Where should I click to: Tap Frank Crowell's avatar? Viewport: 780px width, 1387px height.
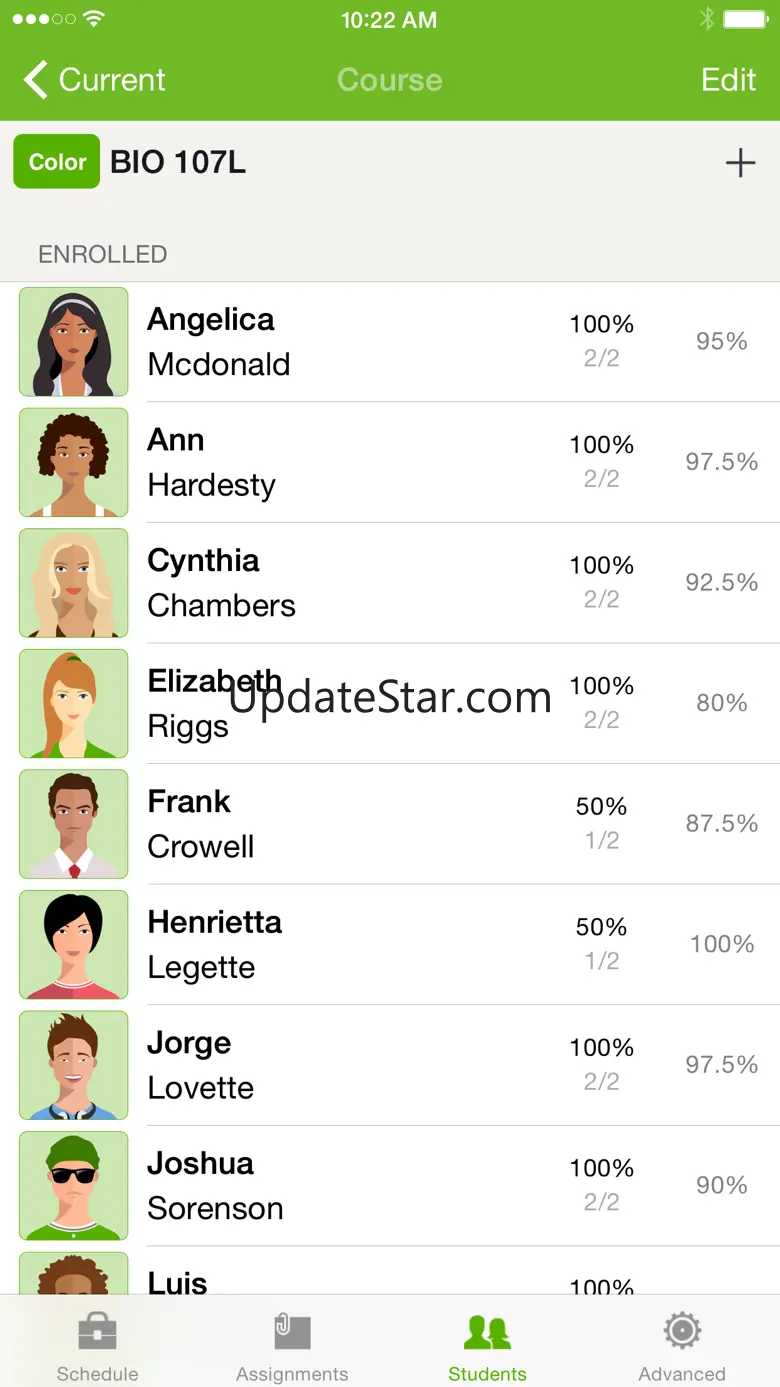[x=74, y=824]
